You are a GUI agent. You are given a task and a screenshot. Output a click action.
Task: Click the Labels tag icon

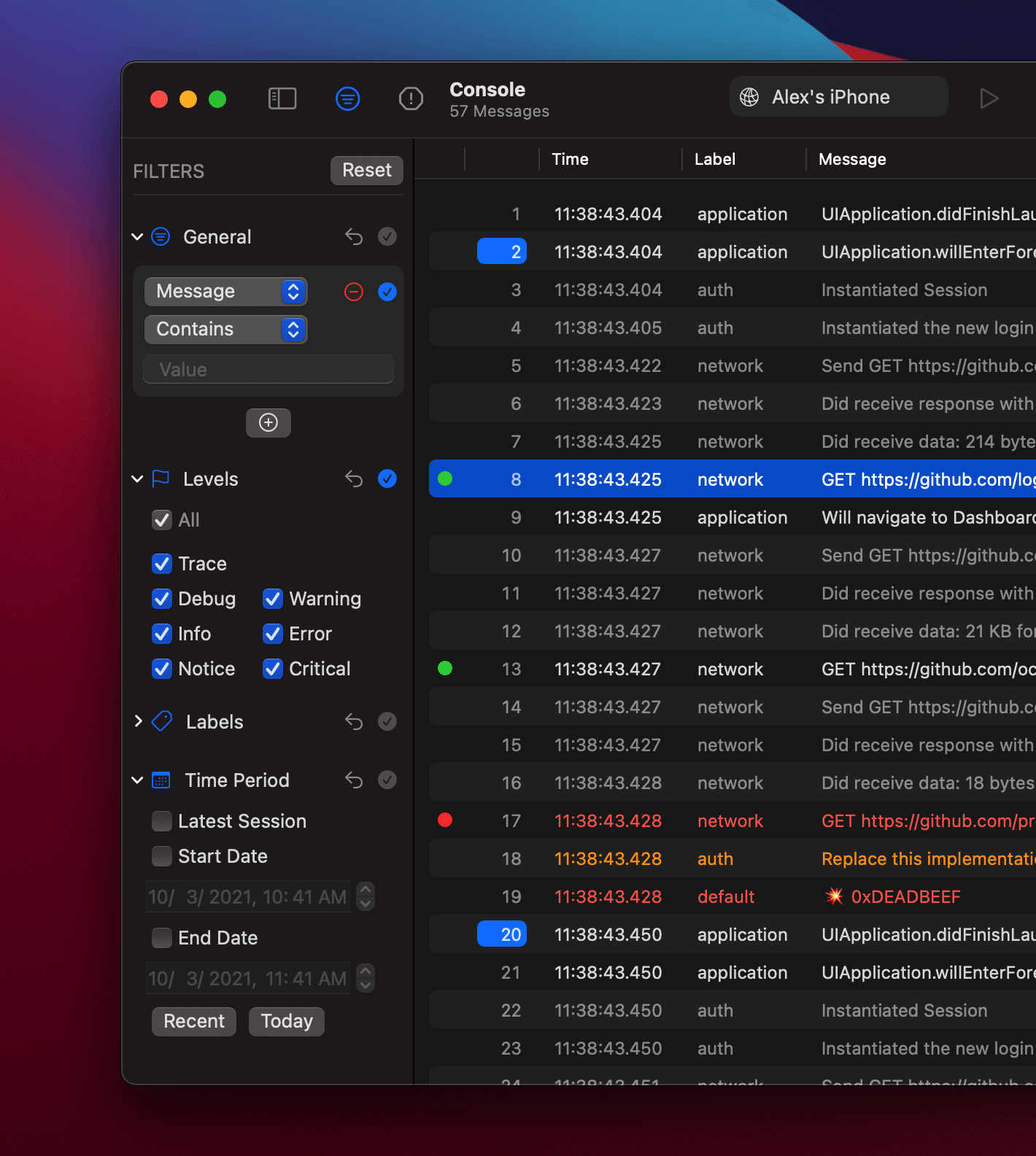click(161, 721)
